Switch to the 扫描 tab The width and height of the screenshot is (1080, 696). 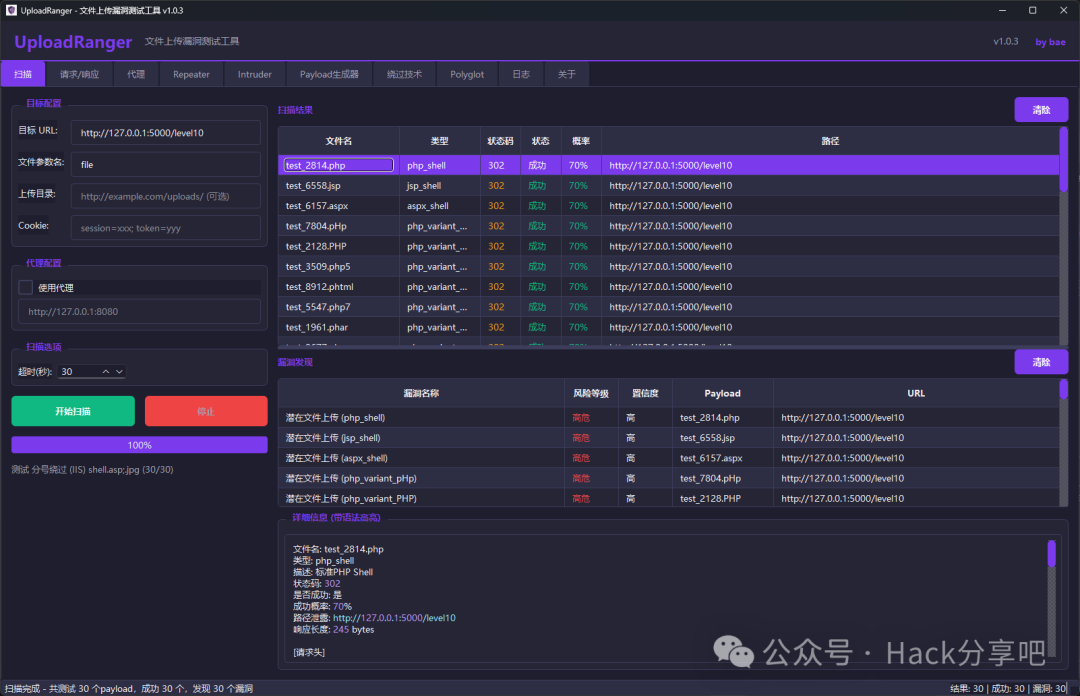coord(23,74)
